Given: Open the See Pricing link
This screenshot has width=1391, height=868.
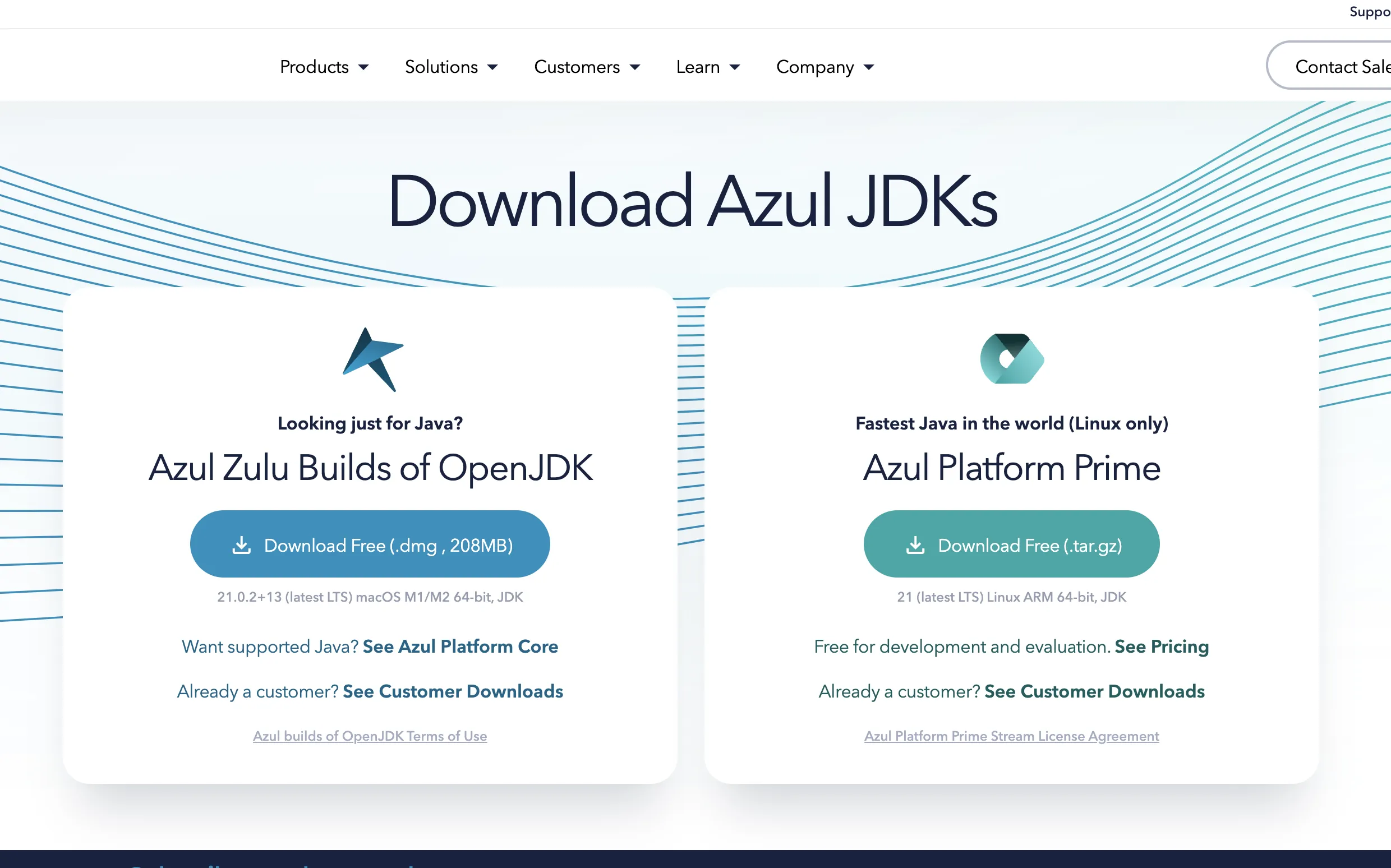Looking at the screenshot, I should click(x=1162, y=647).
